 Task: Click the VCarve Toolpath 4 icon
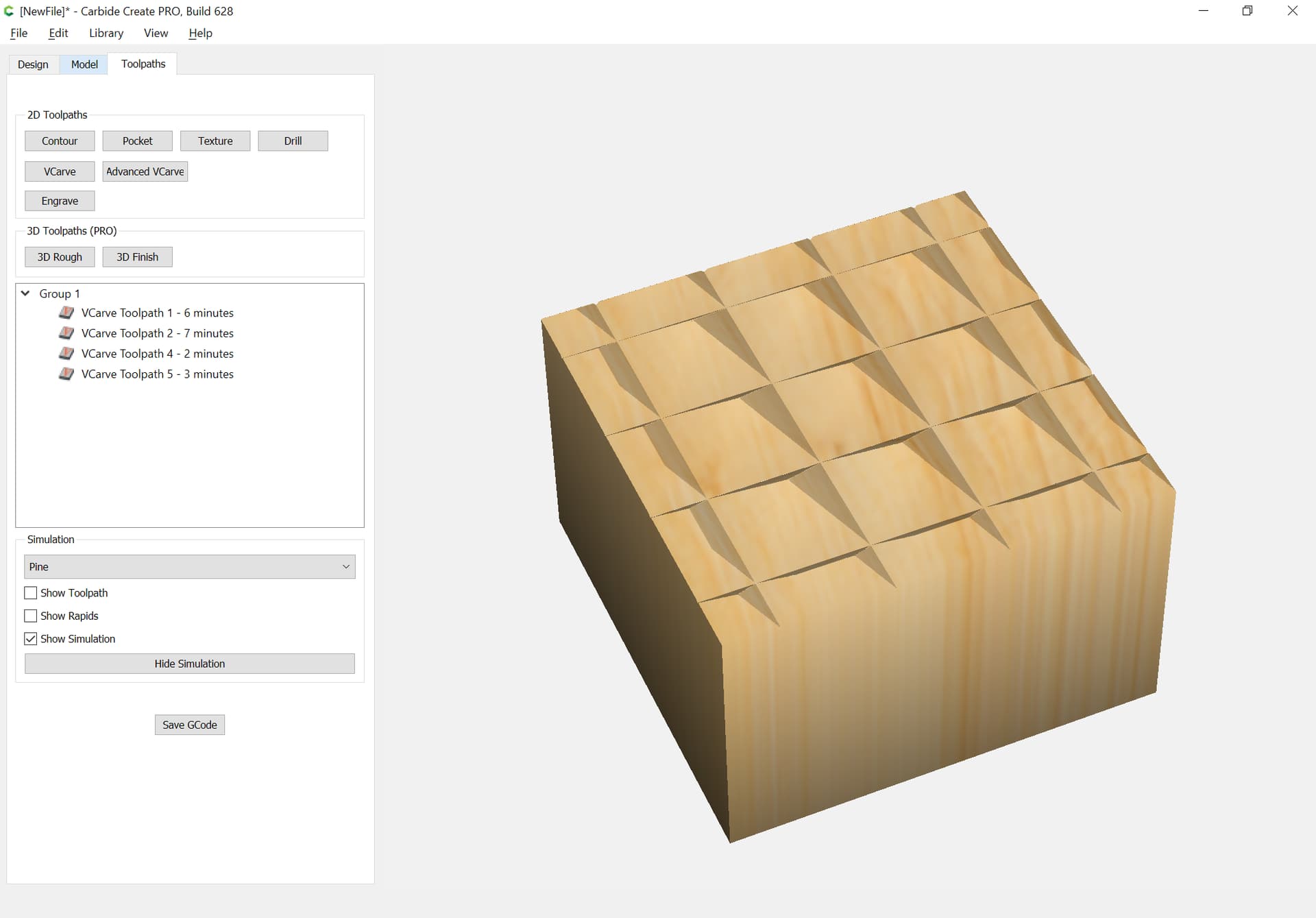66,354
